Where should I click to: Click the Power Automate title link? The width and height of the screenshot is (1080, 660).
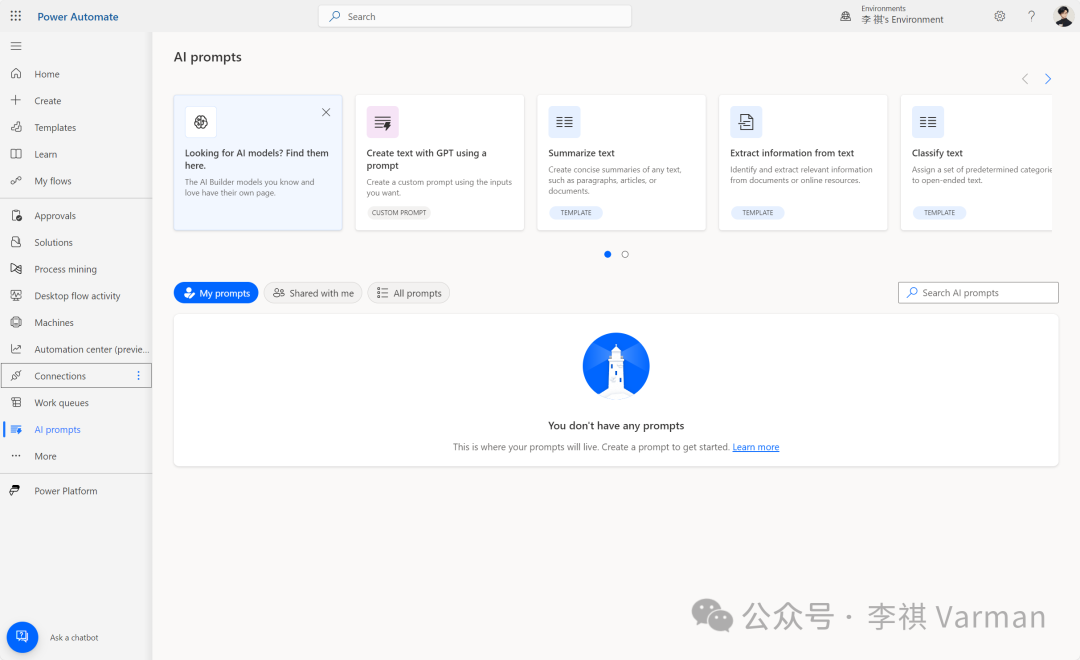coord(78,17)
